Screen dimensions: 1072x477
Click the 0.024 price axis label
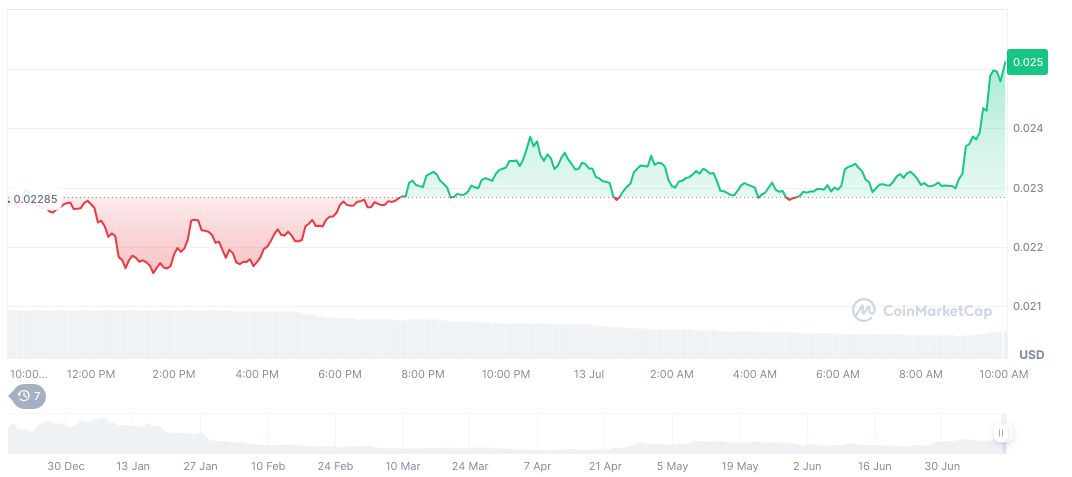click(x=1027, y=128)
